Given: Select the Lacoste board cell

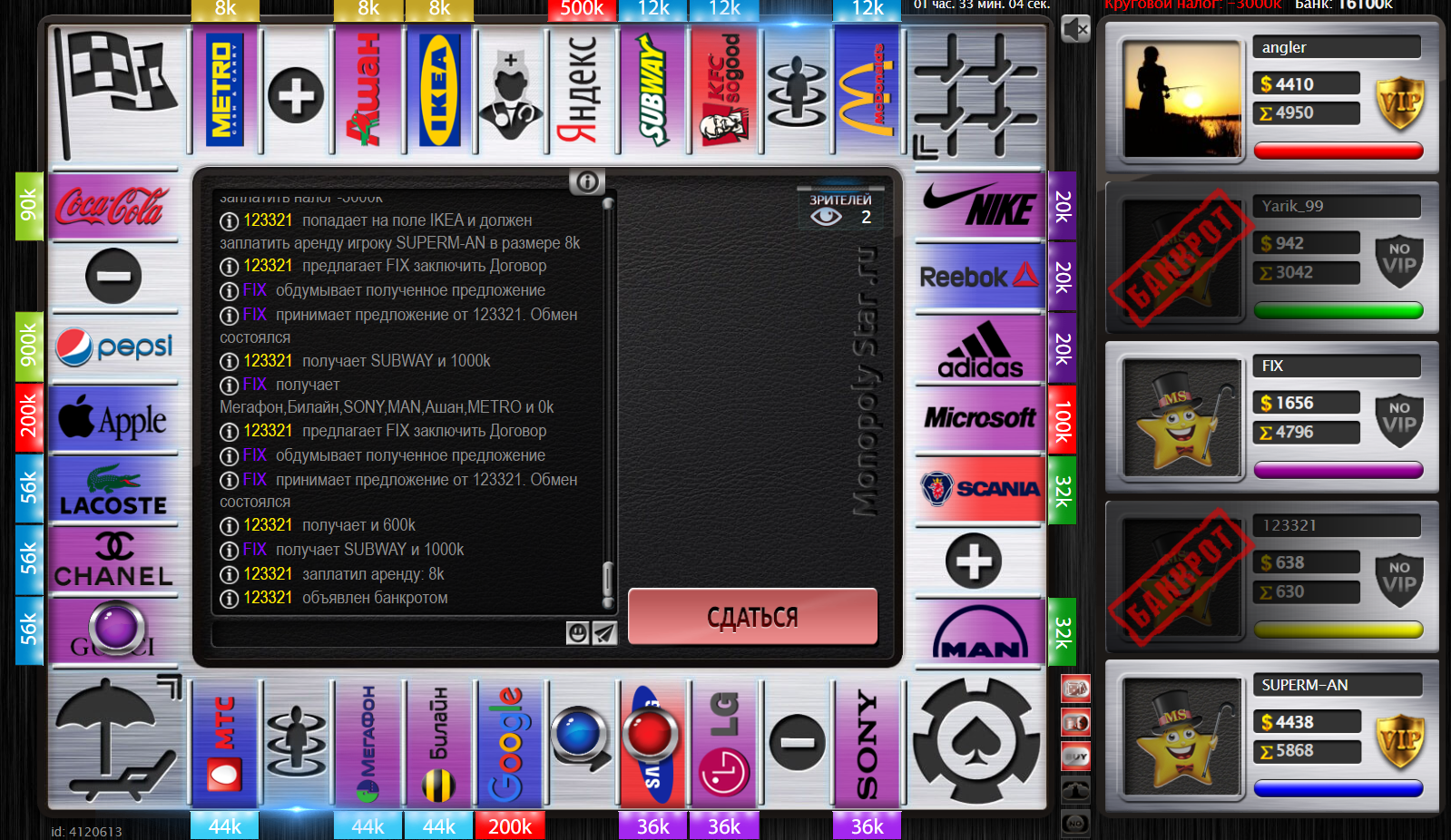Looking at the screenshot, I should (x=113, y=490).
